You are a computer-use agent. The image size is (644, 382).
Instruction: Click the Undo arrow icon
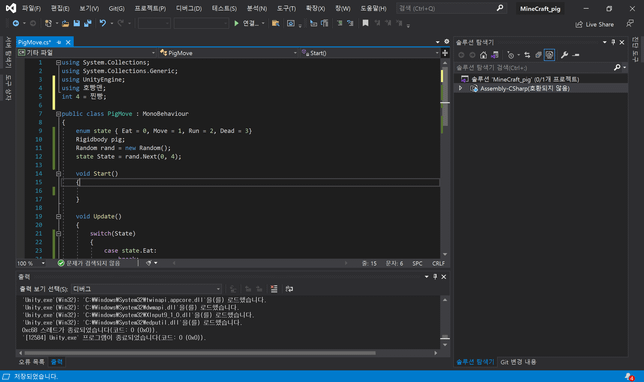point(103,23)
